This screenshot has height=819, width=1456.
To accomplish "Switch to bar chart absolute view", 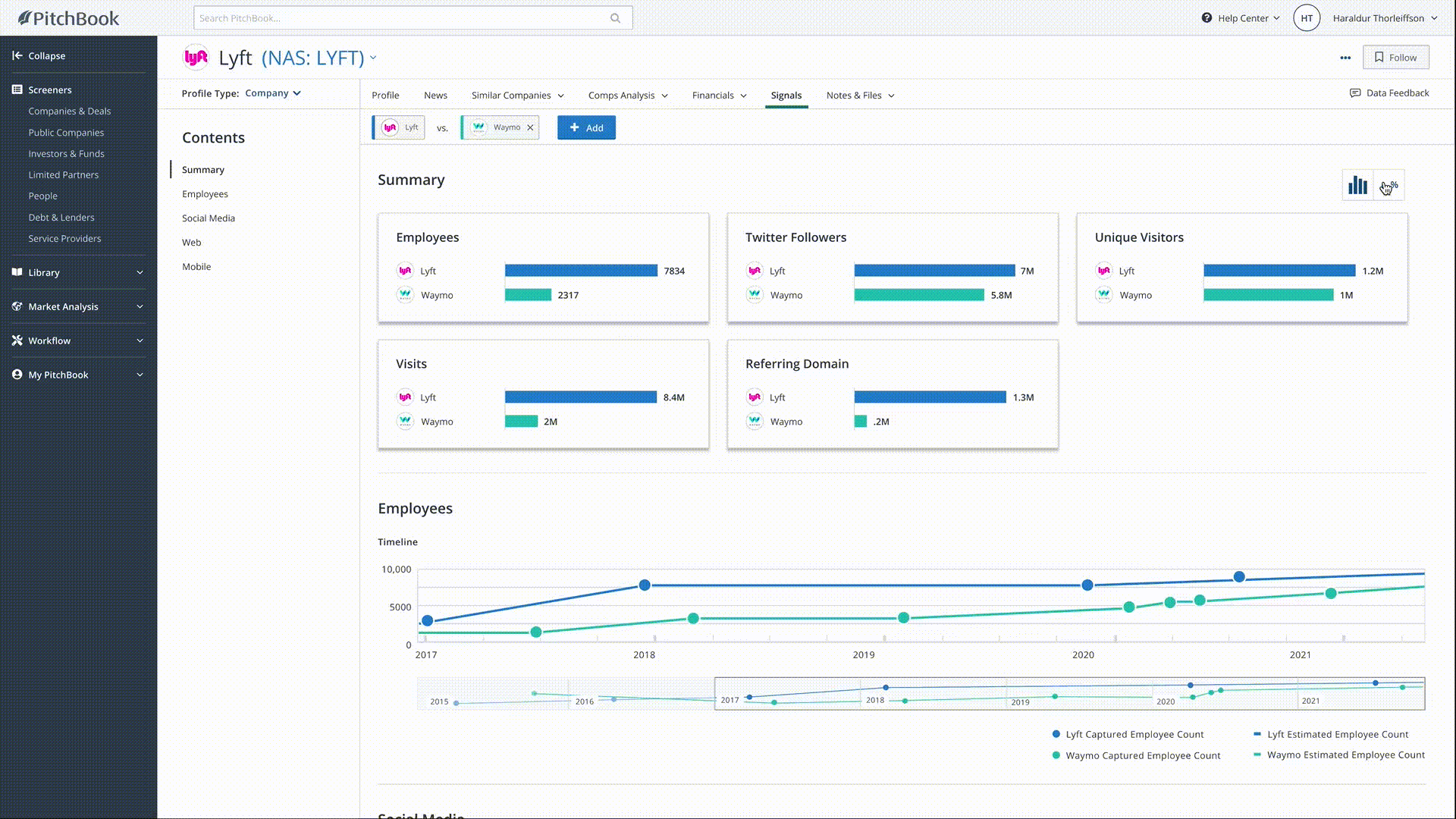I will (x=1357, y=185).
